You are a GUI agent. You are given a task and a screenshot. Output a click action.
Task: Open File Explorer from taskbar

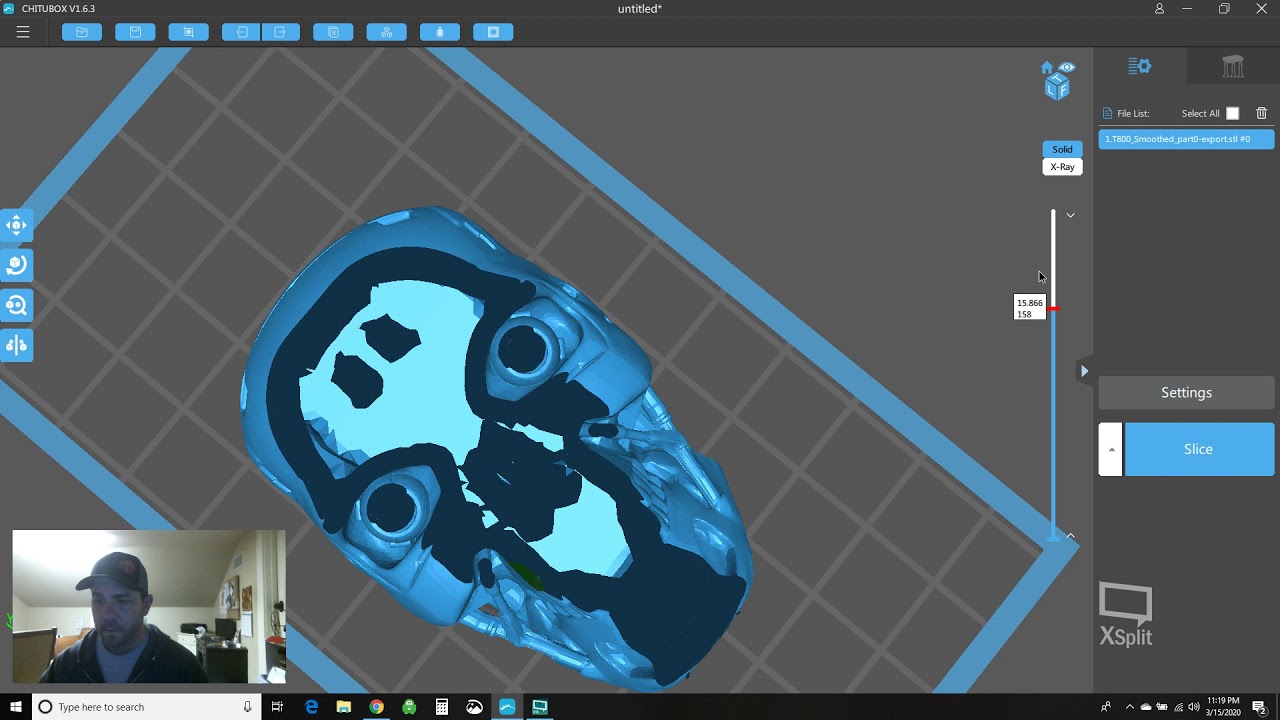[x=344, y=707]
